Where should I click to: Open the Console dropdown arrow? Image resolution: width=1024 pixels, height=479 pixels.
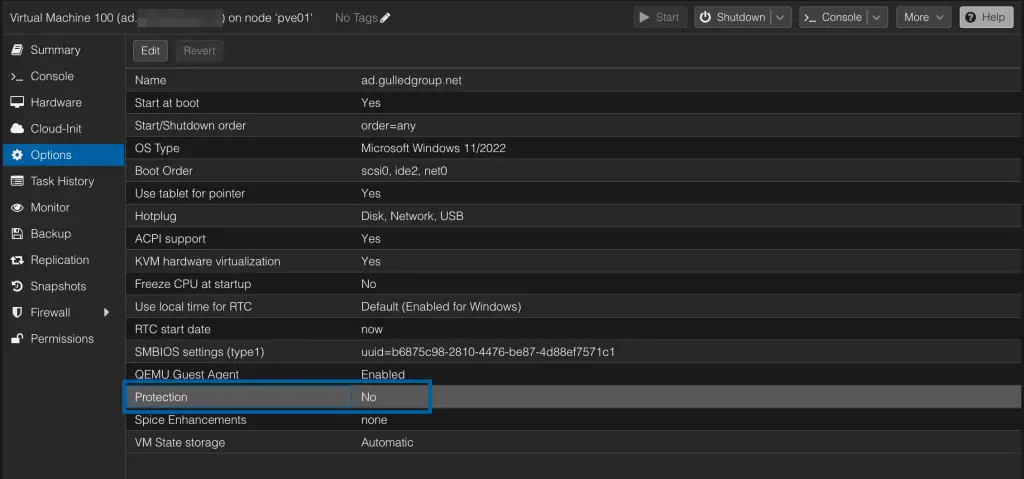(x=876, y=18)
